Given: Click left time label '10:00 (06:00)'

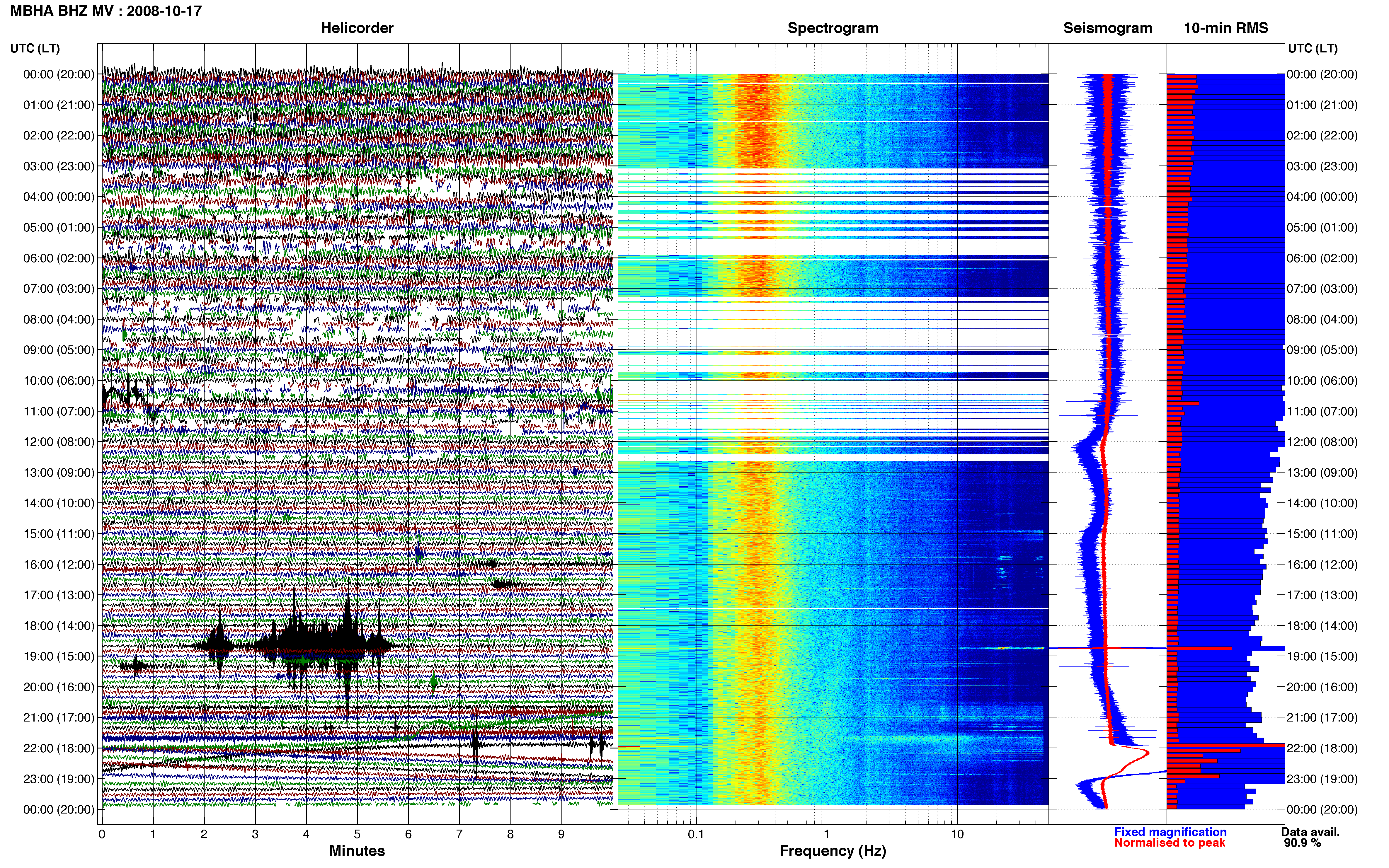Looking at the screenshot, I should coord(59,381).
